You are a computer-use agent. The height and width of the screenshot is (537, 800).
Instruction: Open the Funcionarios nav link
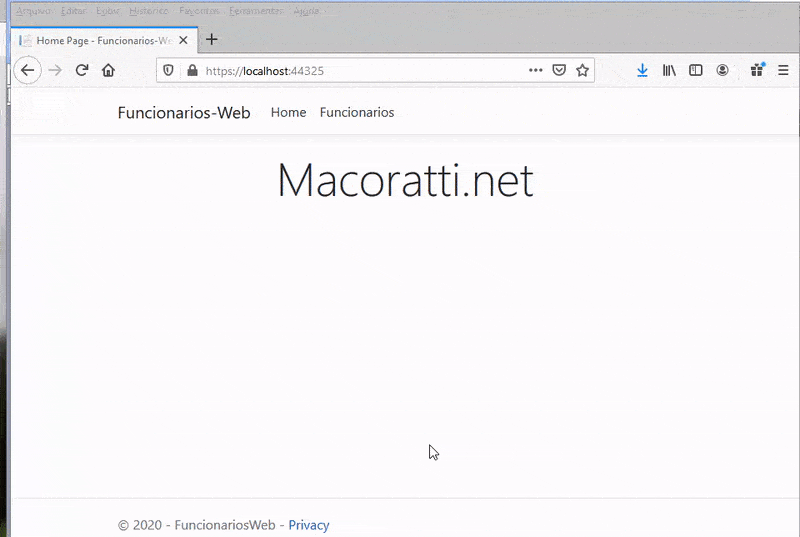(x=357, y=112)
